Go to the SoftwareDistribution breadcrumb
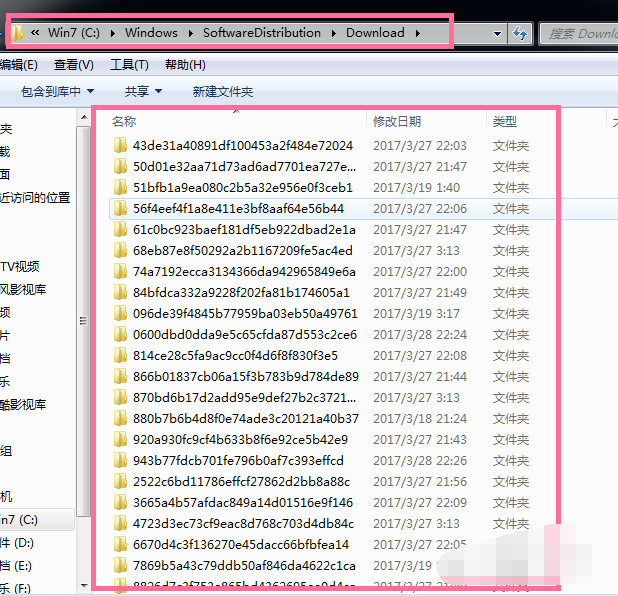 pos(262,33)
